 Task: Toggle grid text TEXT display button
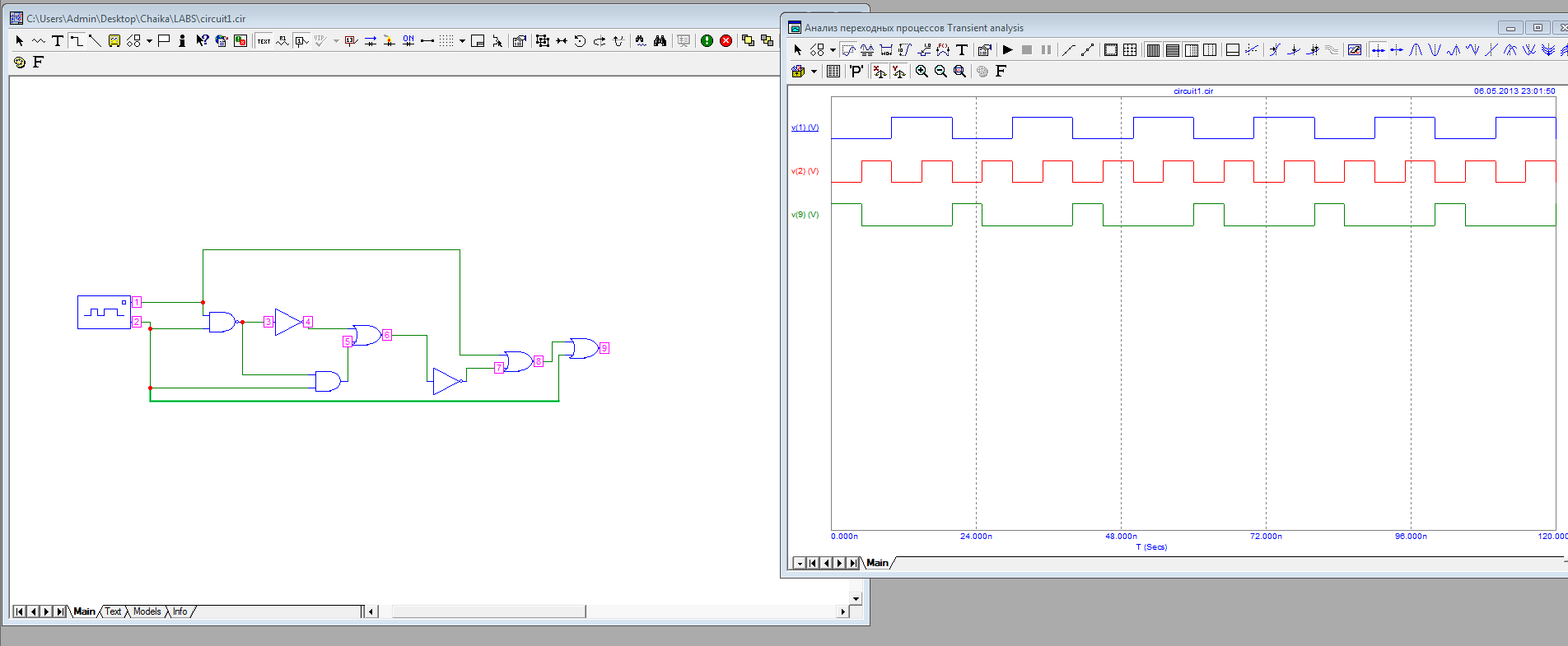click(x=264, y=41)
